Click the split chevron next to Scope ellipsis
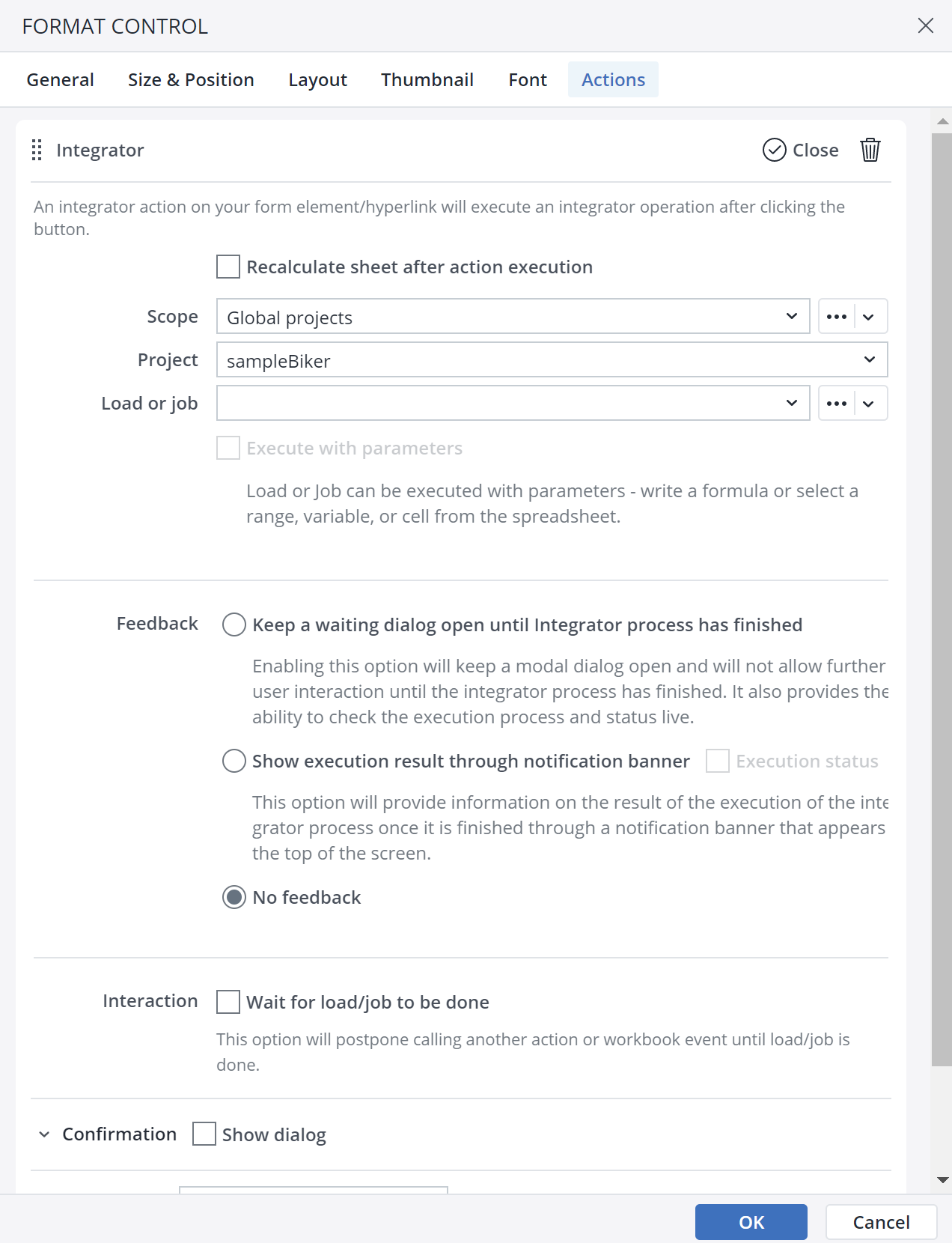This screenshot has height=1243, width=952. click(x=869, y=316)
